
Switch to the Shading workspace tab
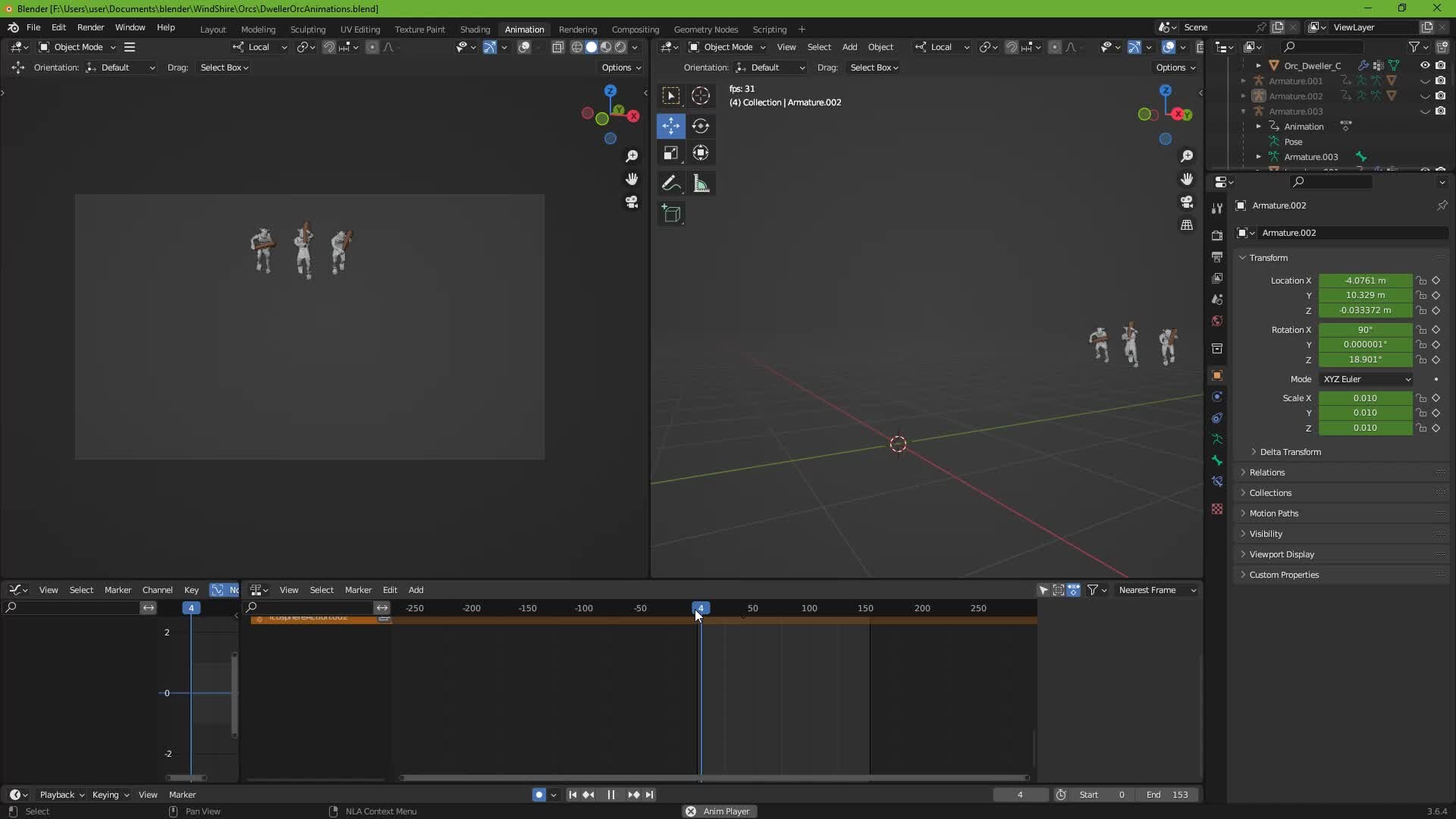tap(475, 29)
